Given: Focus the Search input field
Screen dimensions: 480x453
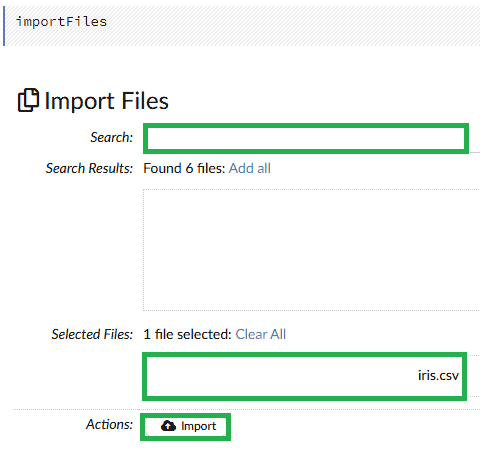Looking at the screenshot, I should point(306,139).
